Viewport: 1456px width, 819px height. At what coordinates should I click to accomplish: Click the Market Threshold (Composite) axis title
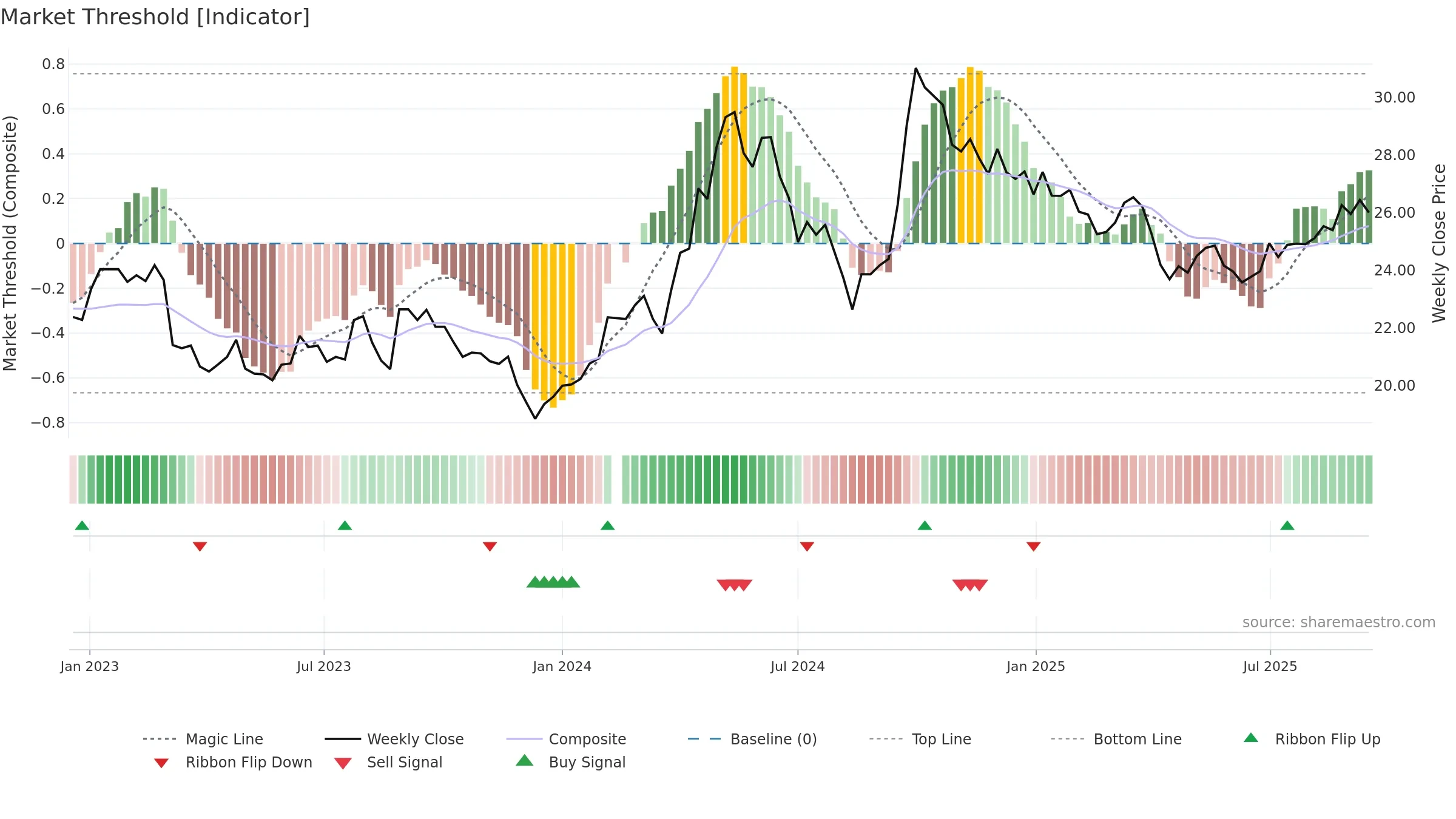(x=10, y=243)
